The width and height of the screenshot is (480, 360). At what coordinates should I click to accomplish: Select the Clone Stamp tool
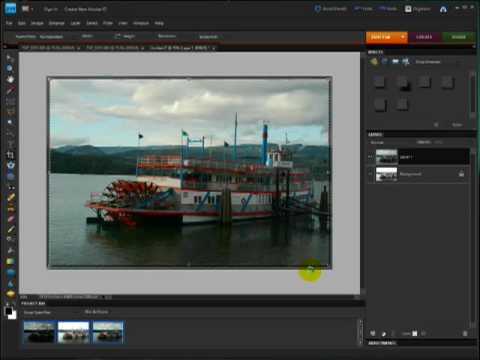[x=10, y=208]
